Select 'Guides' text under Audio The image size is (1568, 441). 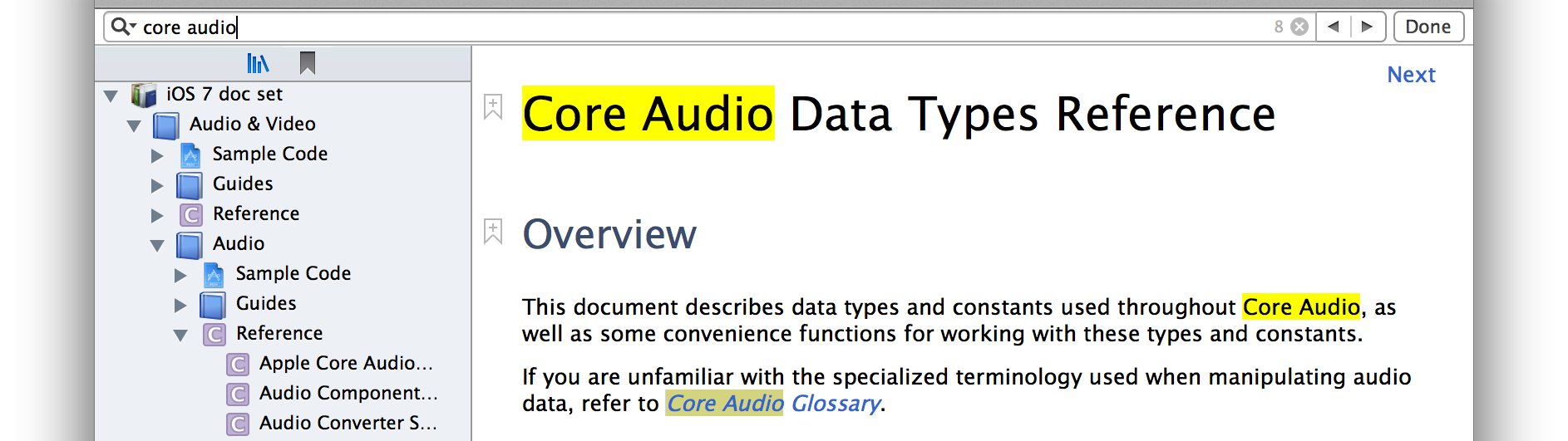click(266, 303)
